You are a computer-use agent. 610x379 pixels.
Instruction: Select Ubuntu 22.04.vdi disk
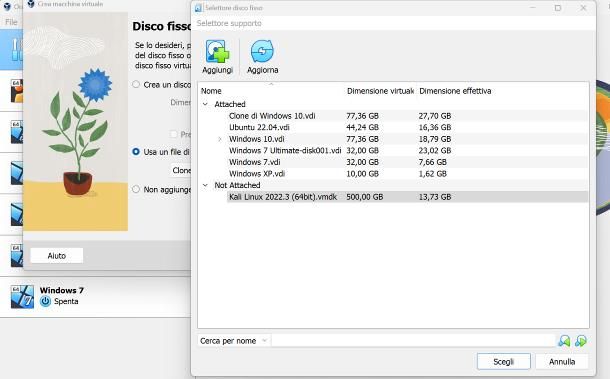click(259, 127)
